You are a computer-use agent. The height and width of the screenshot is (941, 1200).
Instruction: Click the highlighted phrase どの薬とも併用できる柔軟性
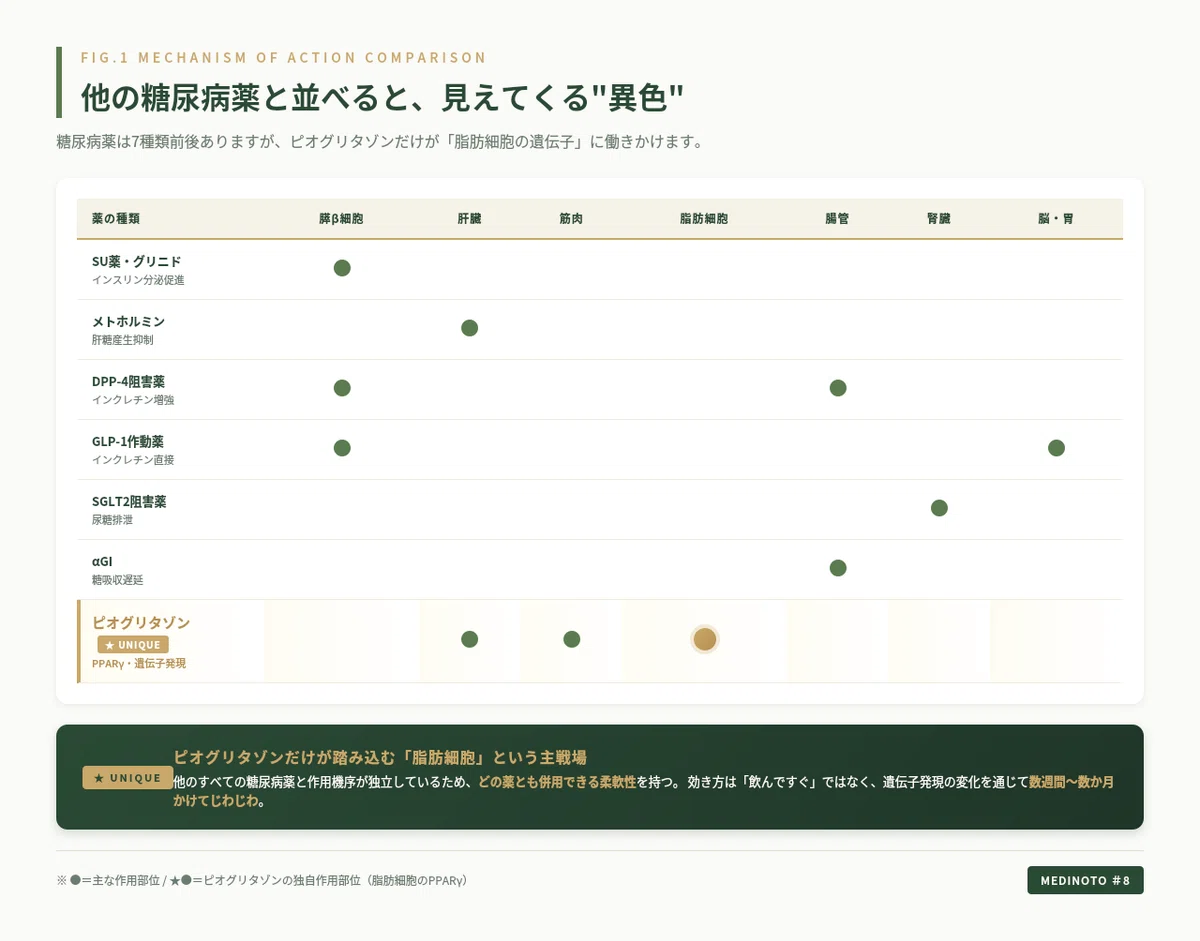coord(557,782)
